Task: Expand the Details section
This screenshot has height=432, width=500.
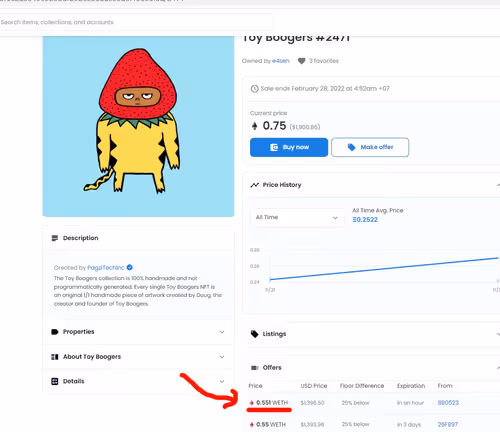Action: tap(138, 381)
